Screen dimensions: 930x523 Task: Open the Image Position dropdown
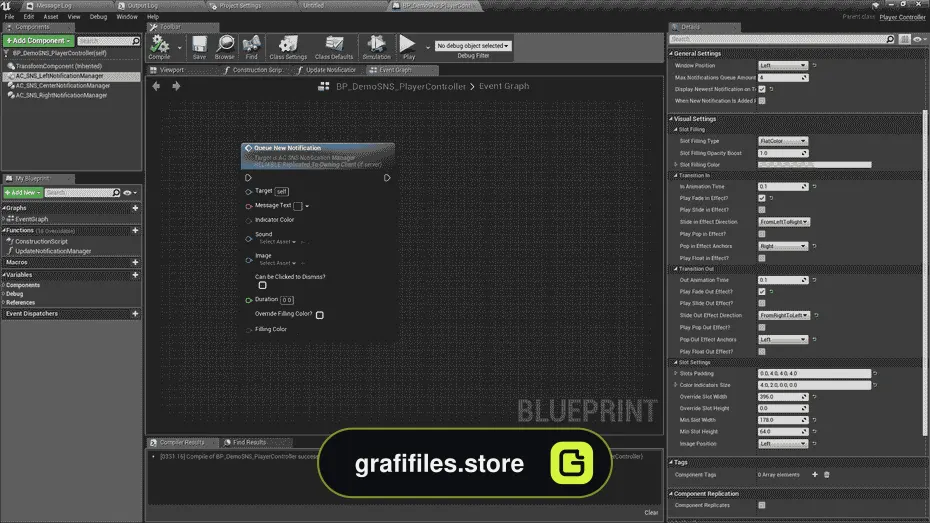click(783, 444)
